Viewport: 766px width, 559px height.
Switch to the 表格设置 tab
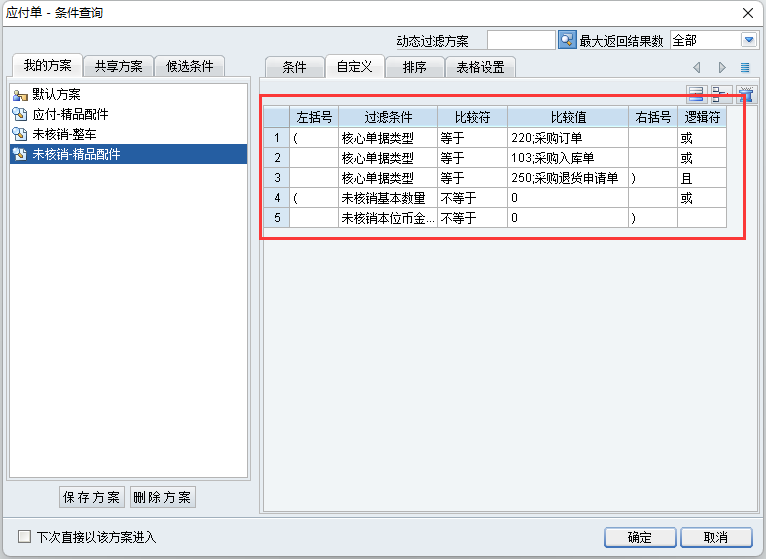click(x=480, y=67)
